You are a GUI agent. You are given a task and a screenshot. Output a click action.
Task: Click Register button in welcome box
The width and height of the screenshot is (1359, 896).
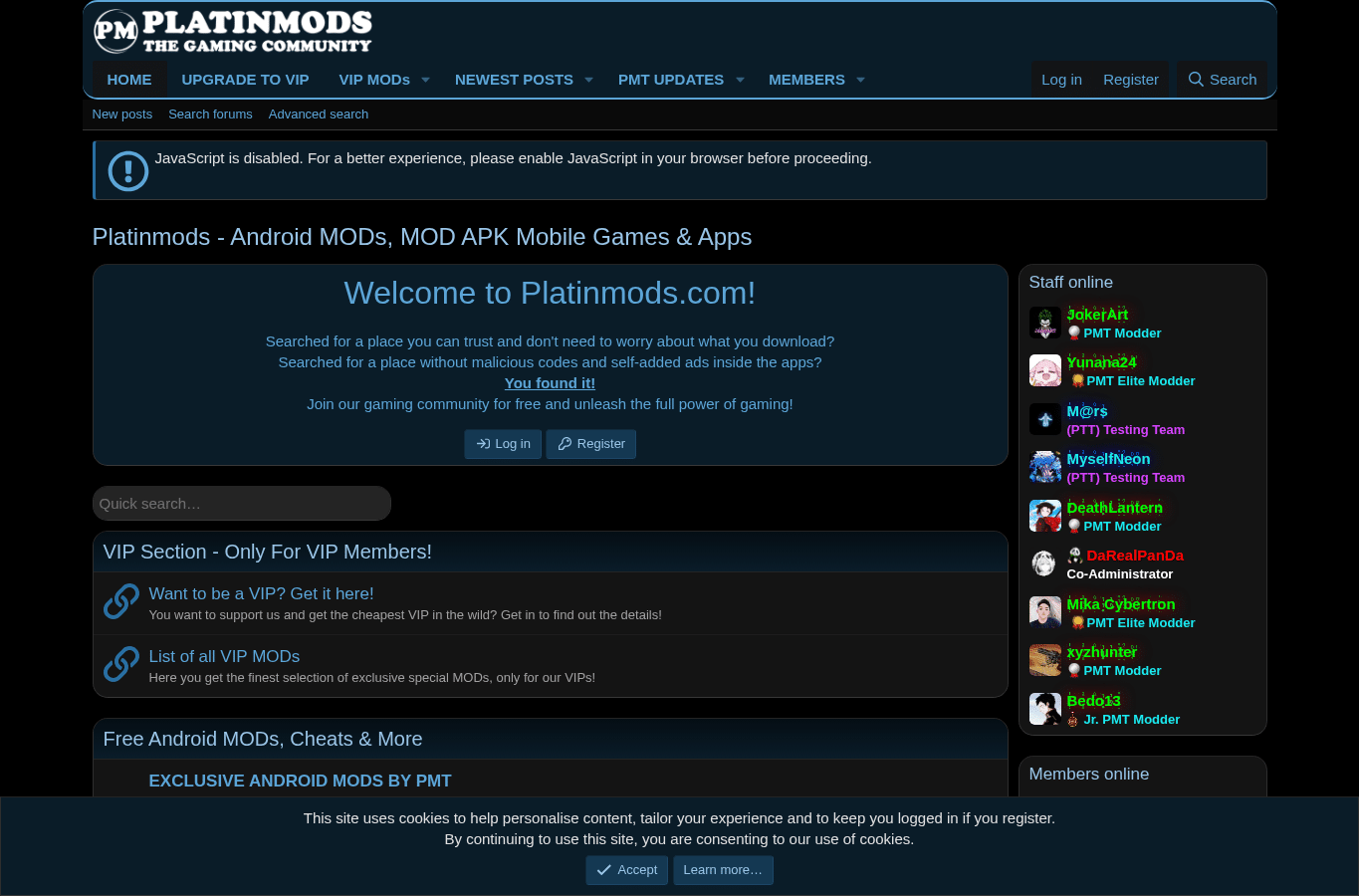[x=591, y=444]
